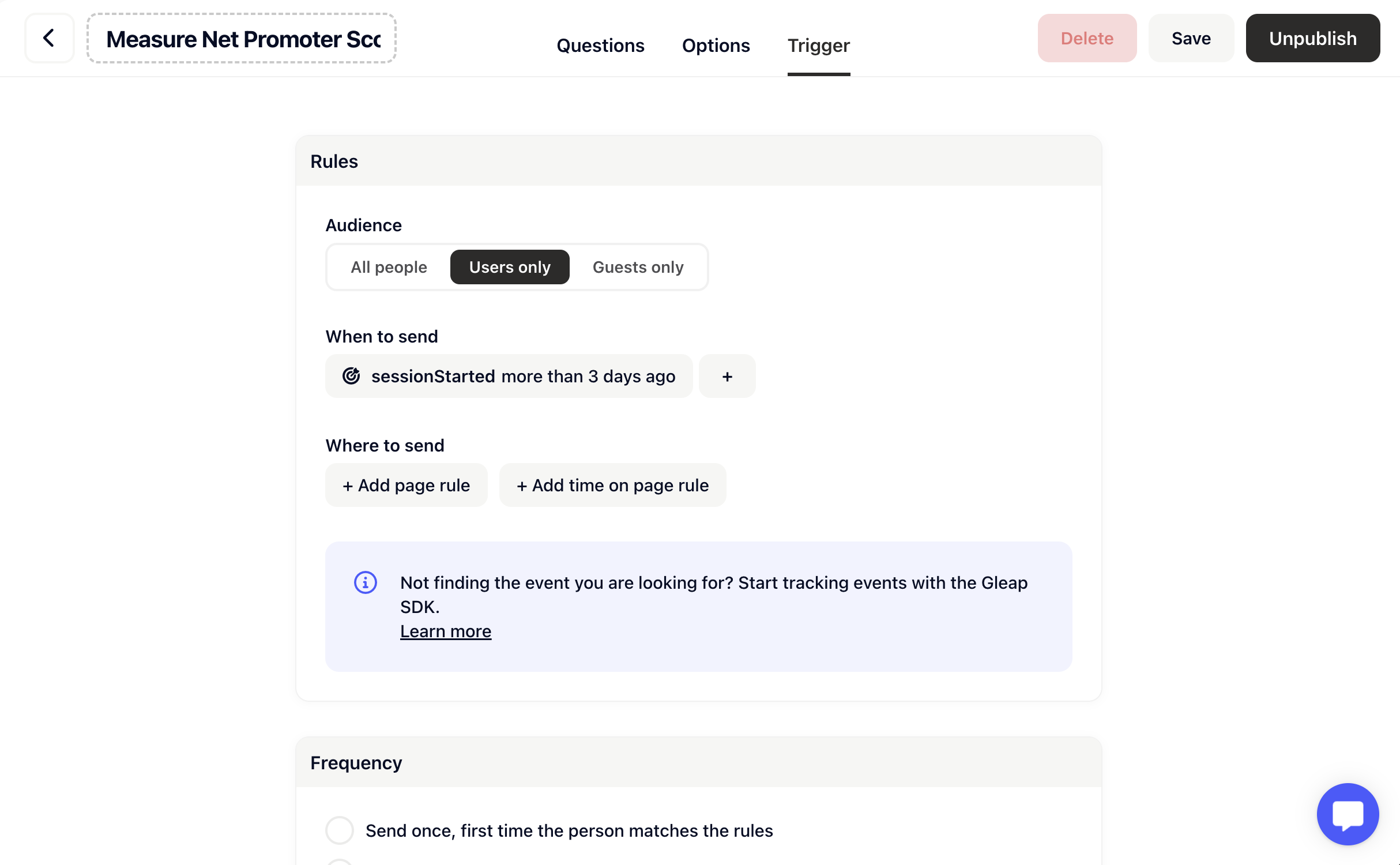
Task: Open the sessionStarted event condition editor
Action: 509,376
